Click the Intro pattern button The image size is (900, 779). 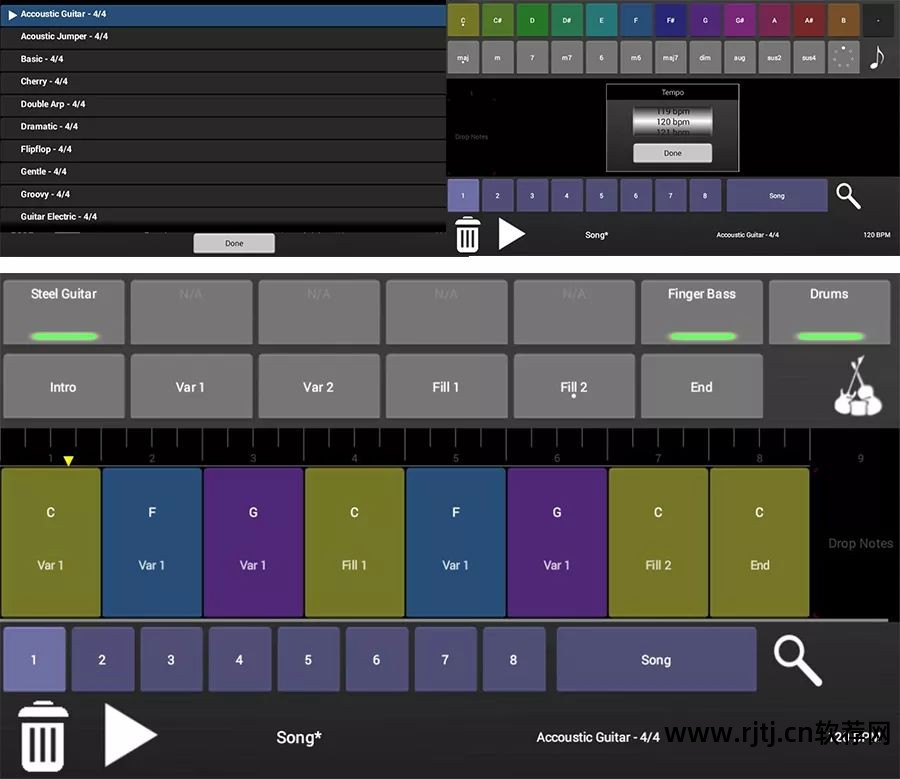pyautogui.click(x=64, y=386)
